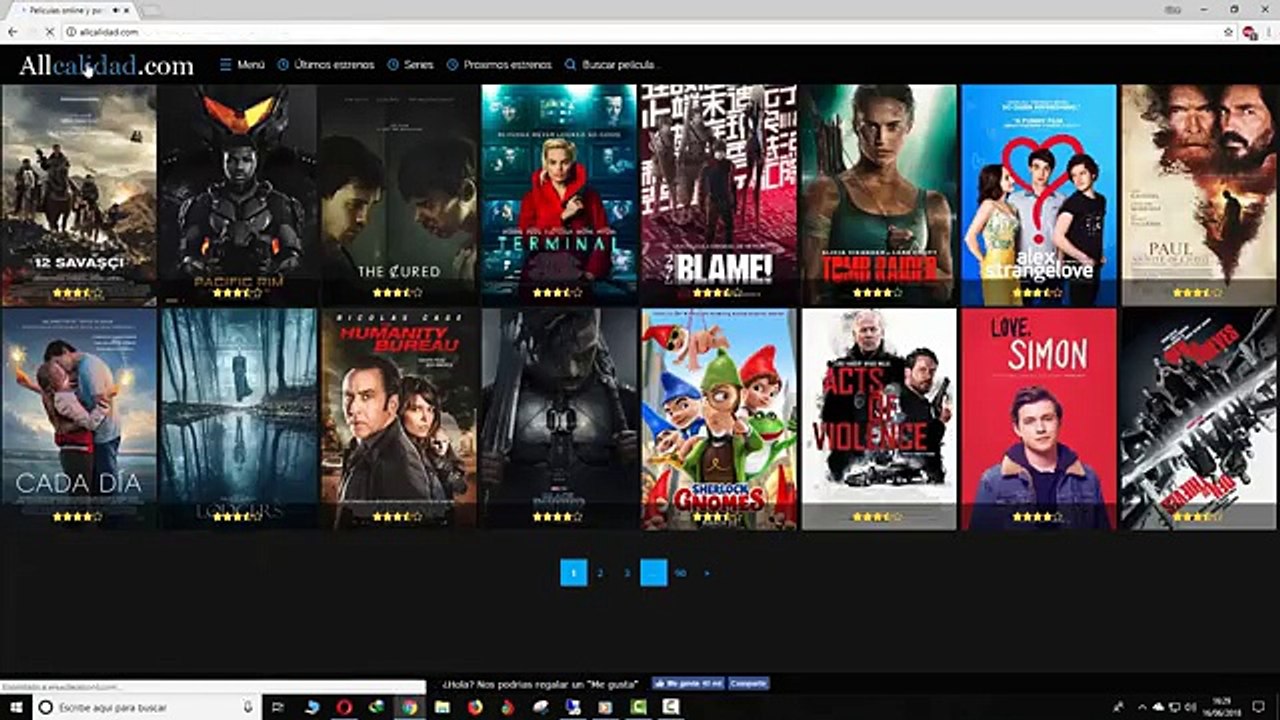
Task: Select current page 1 in pagination
Action: (573, 573)
